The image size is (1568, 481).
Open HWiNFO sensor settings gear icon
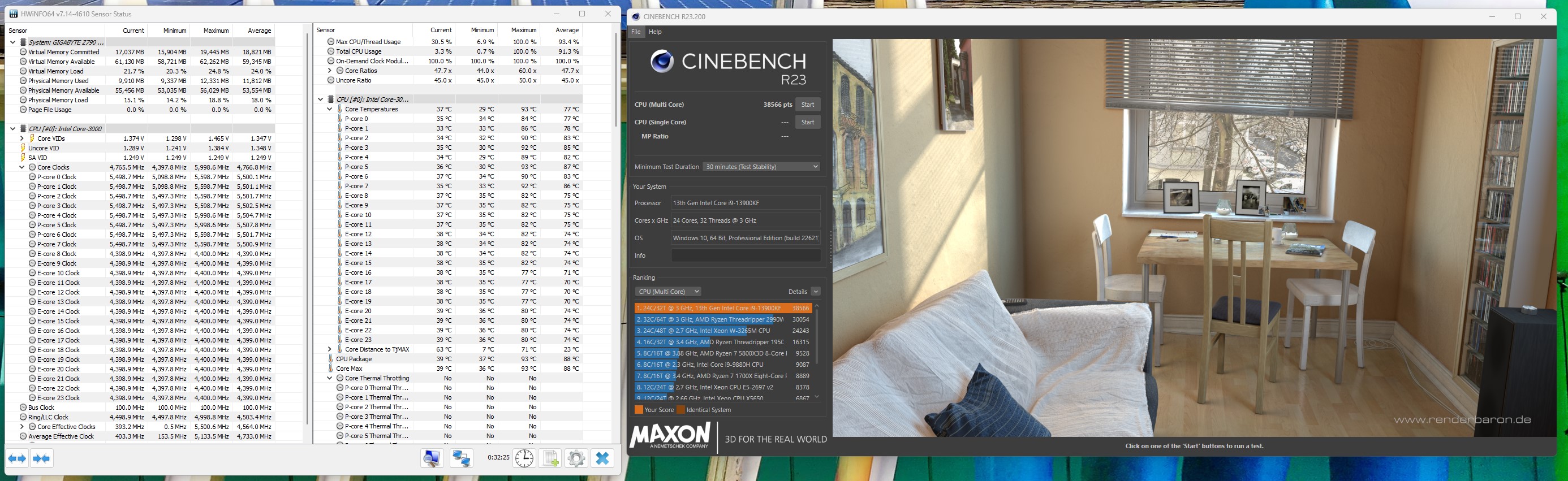(576, 458)
